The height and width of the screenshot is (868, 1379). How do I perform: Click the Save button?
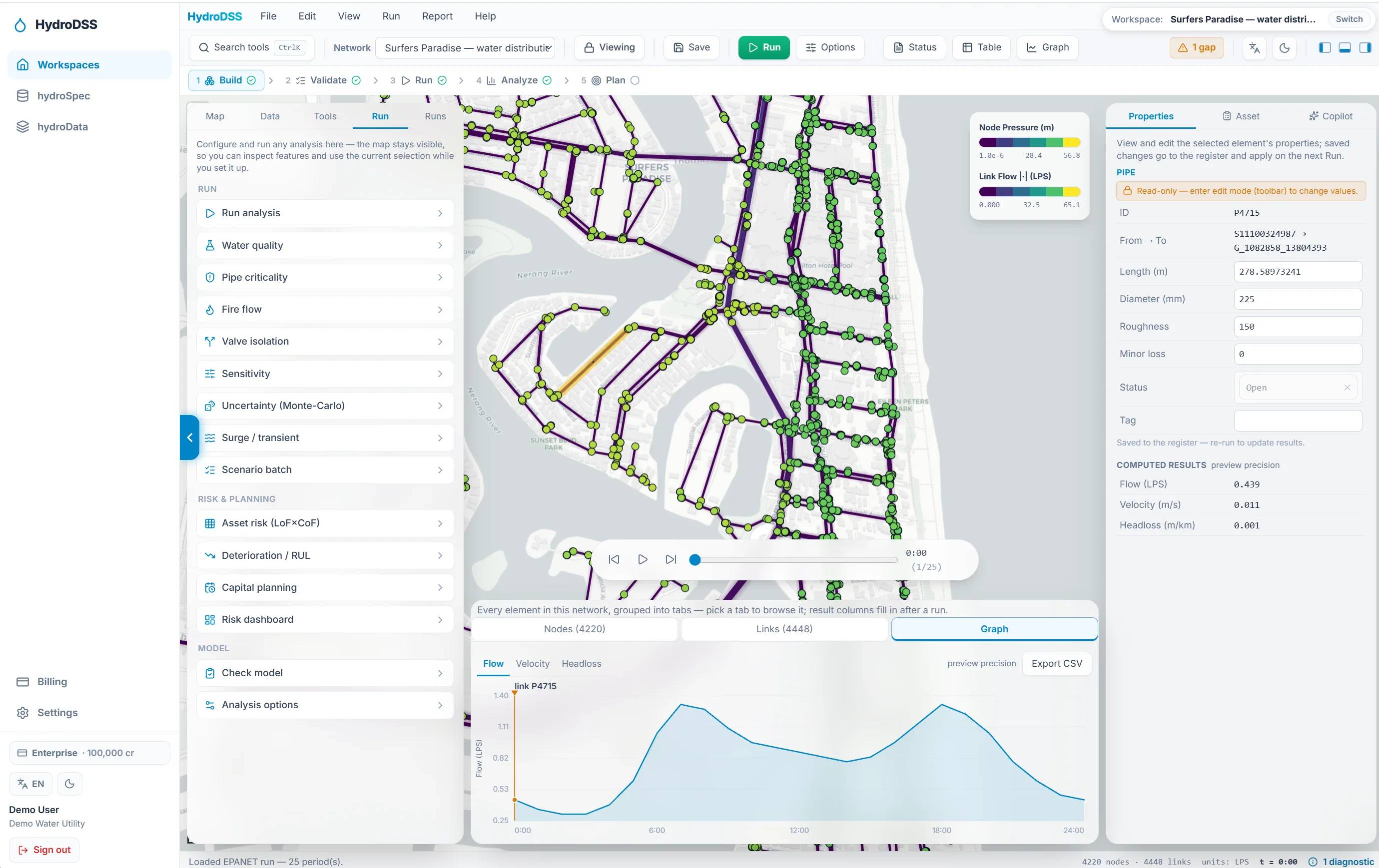tap(691, 47)
